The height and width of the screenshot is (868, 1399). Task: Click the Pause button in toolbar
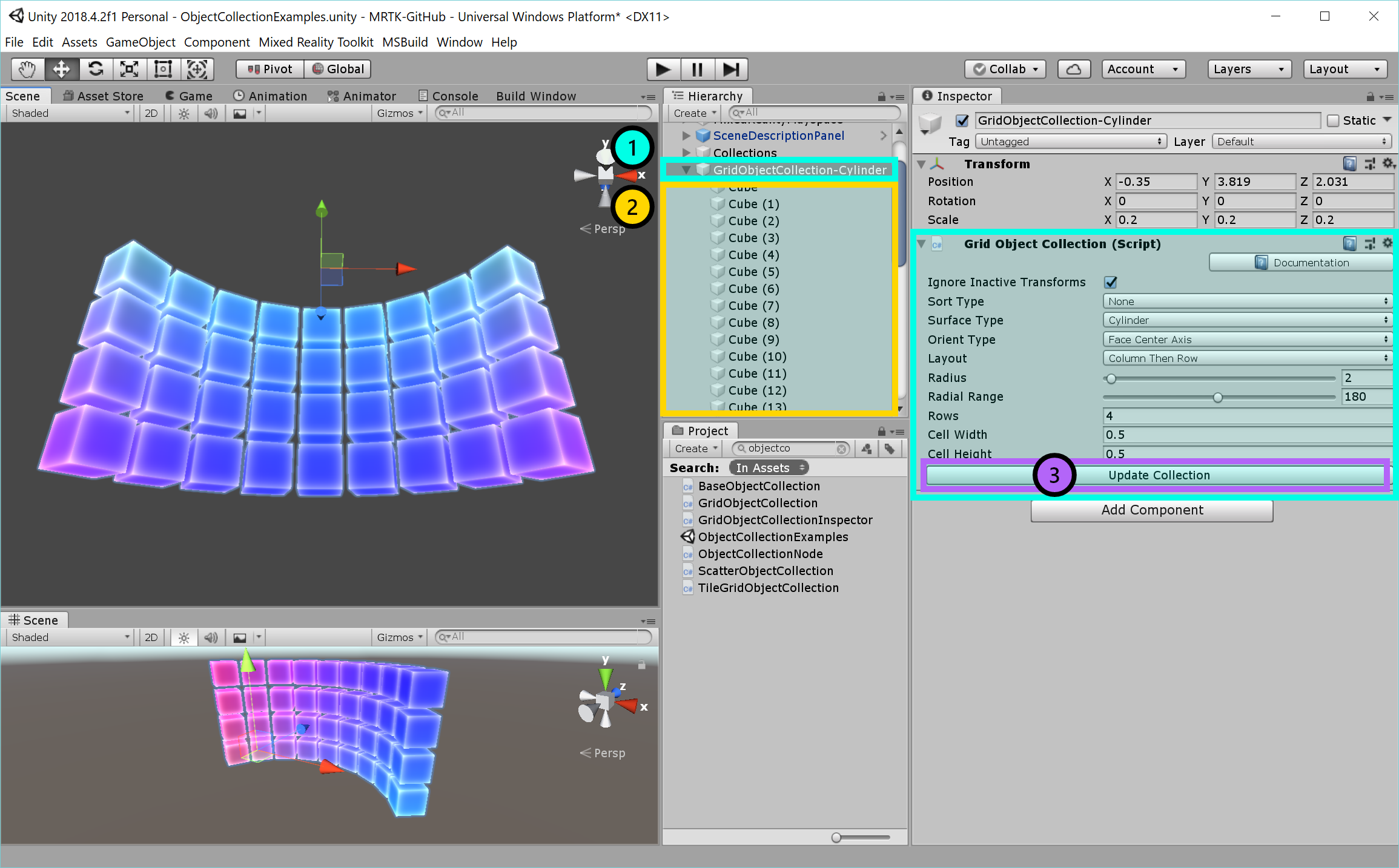[697, 69]
